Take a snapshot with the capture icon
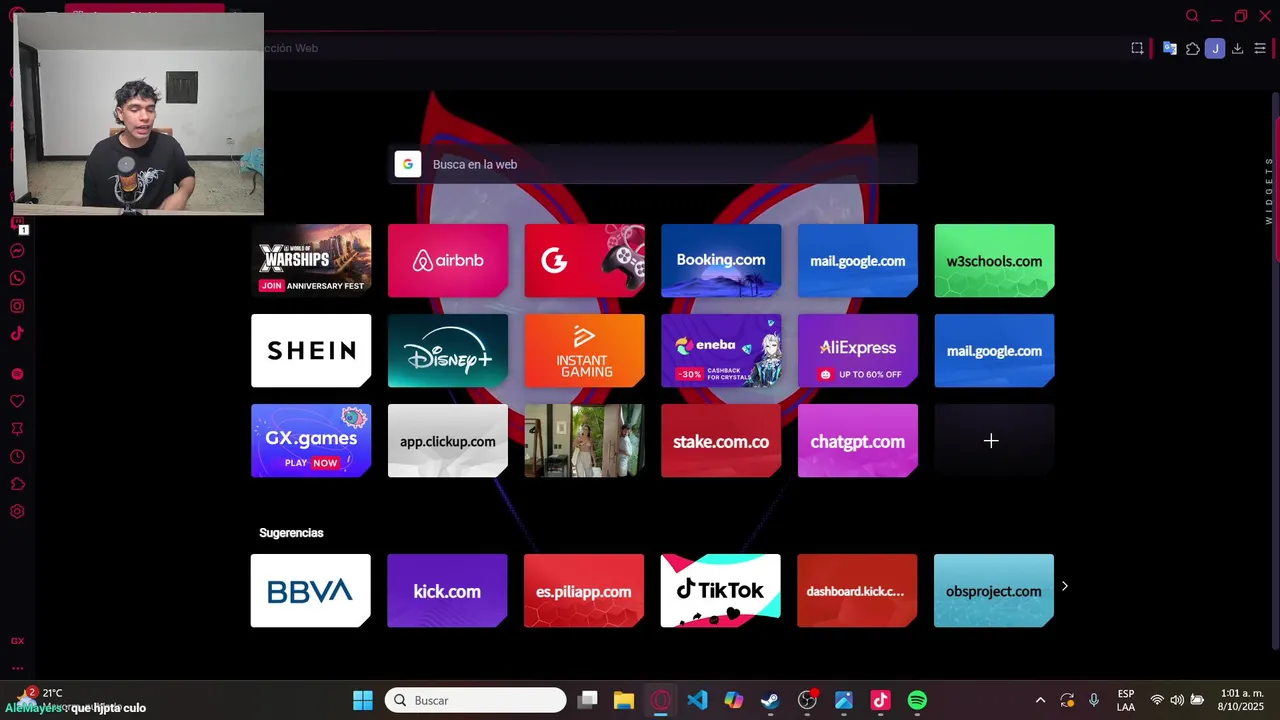The image size is (1280, 720). pyautogui.click(x=1137, y=48)
